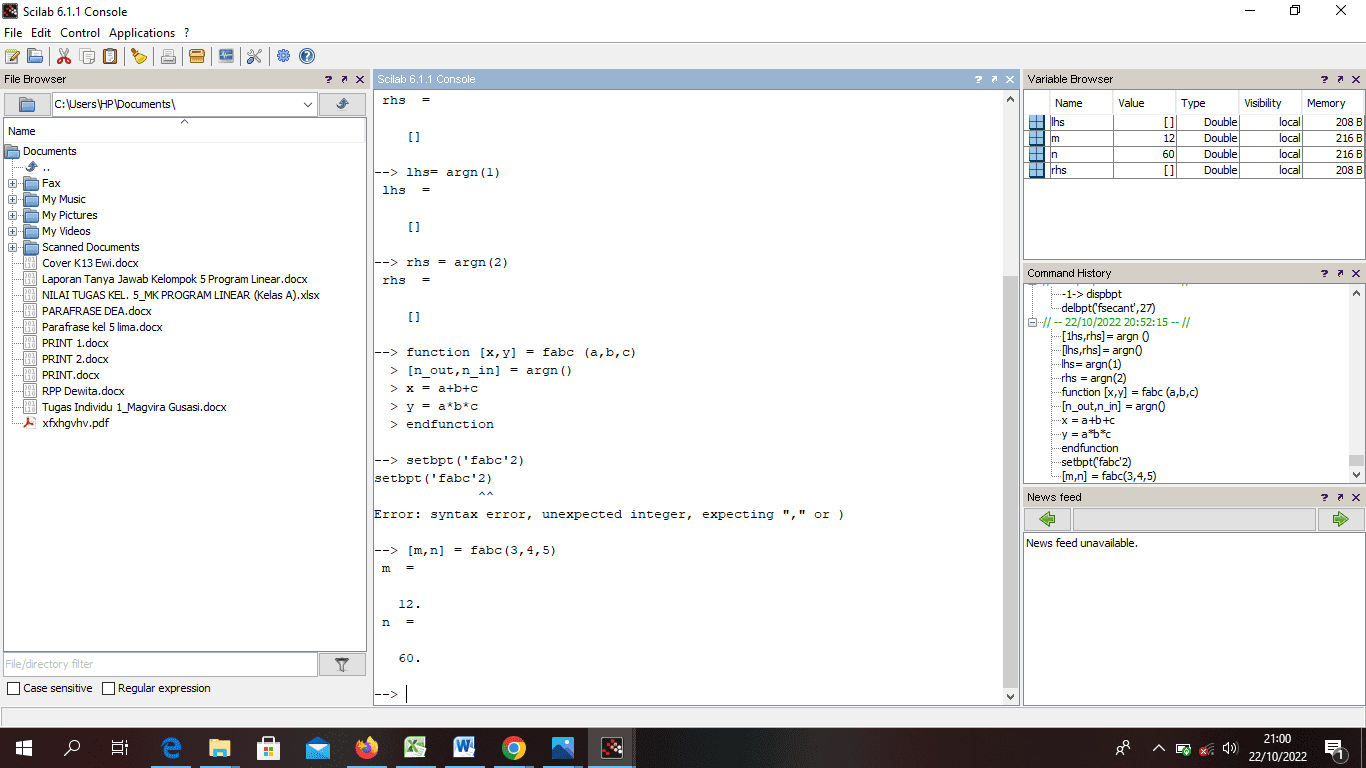Open help for the Variable Browser panel
1366x768 pixels.
pyautogui.click(x=1325, y=79)
